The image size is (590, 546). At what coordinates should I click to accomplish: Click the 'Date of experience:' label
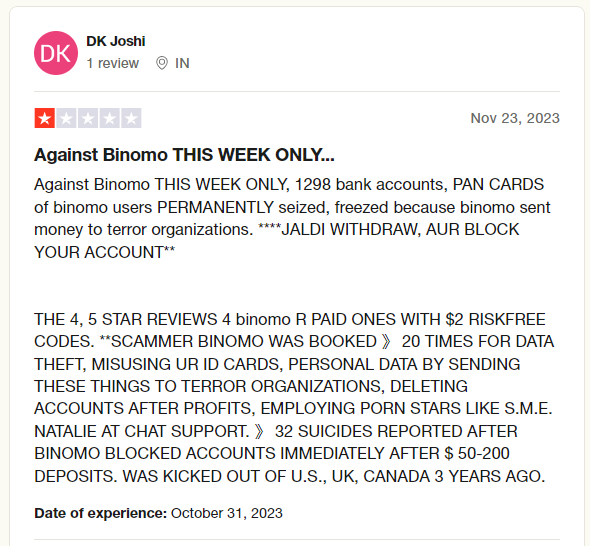(x=100, y=513)
